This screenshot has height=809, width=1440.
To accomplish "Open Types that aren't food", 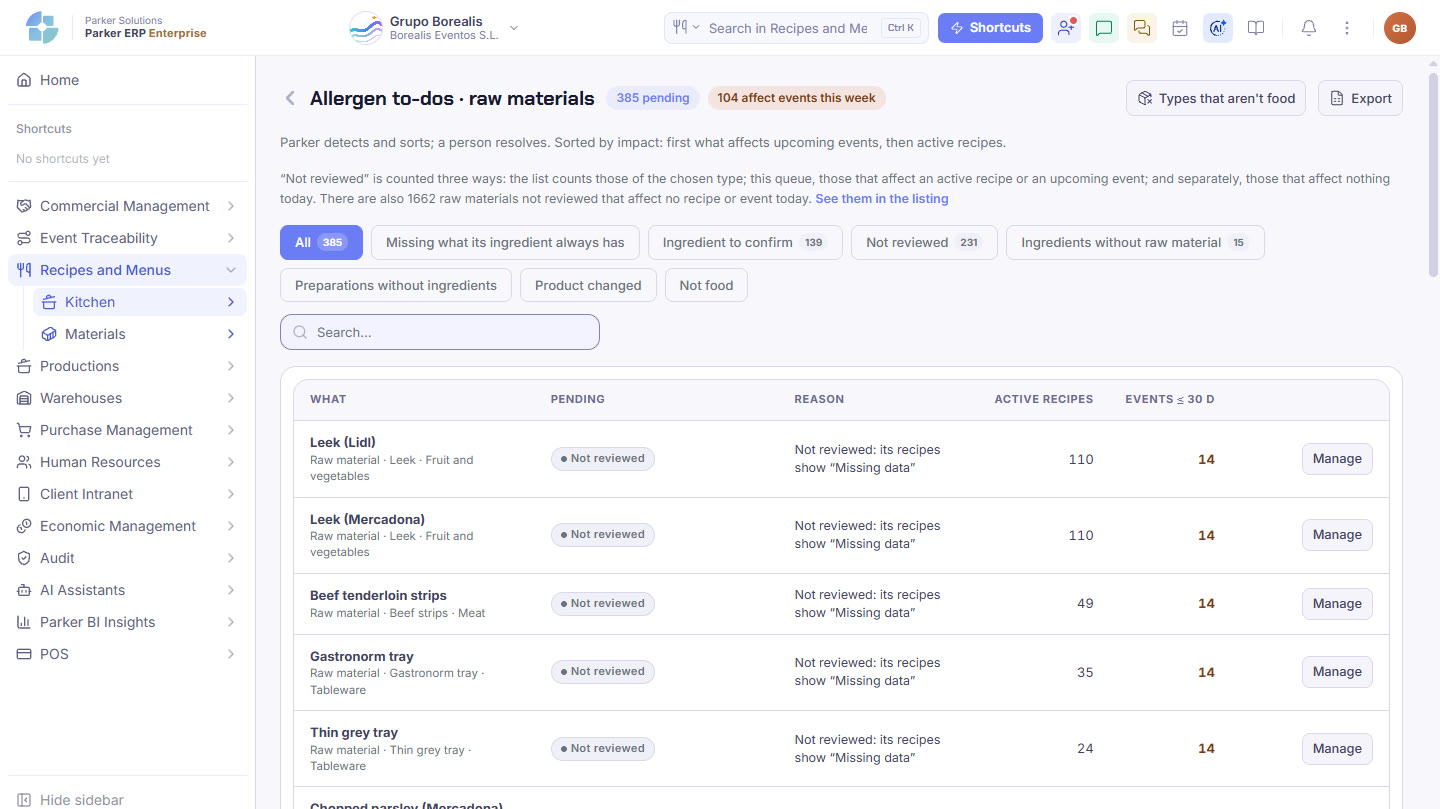I will point(1216,98).
